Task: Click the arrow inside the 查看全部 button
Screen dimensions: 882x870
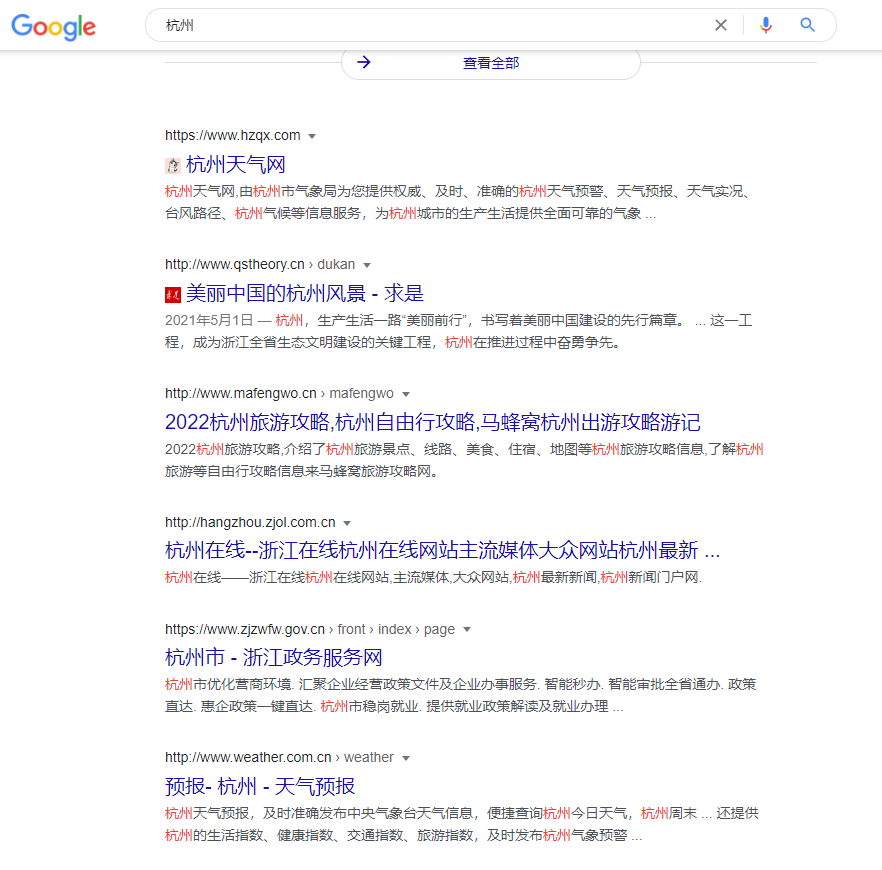Action: pyautogui.click(x=363, y=62)
